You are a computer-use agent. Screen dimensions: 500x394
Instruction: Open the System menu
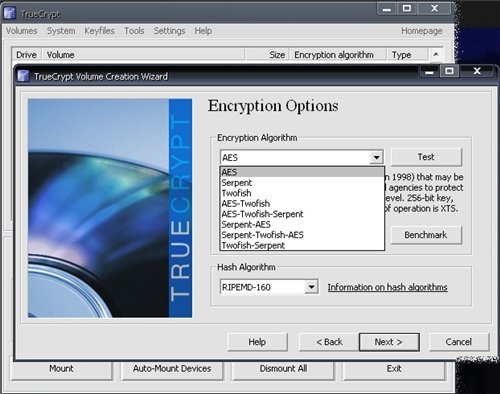[x=61, y=31]
